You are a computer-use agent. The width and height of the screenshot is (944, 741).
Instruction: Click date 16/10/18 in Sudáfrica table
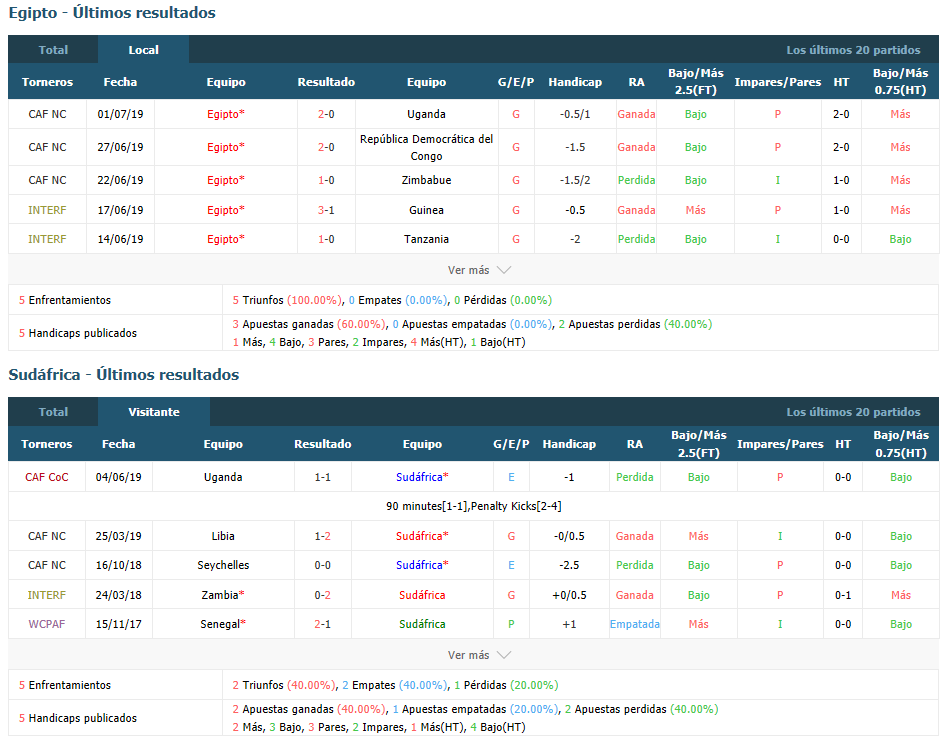[119, 565]
